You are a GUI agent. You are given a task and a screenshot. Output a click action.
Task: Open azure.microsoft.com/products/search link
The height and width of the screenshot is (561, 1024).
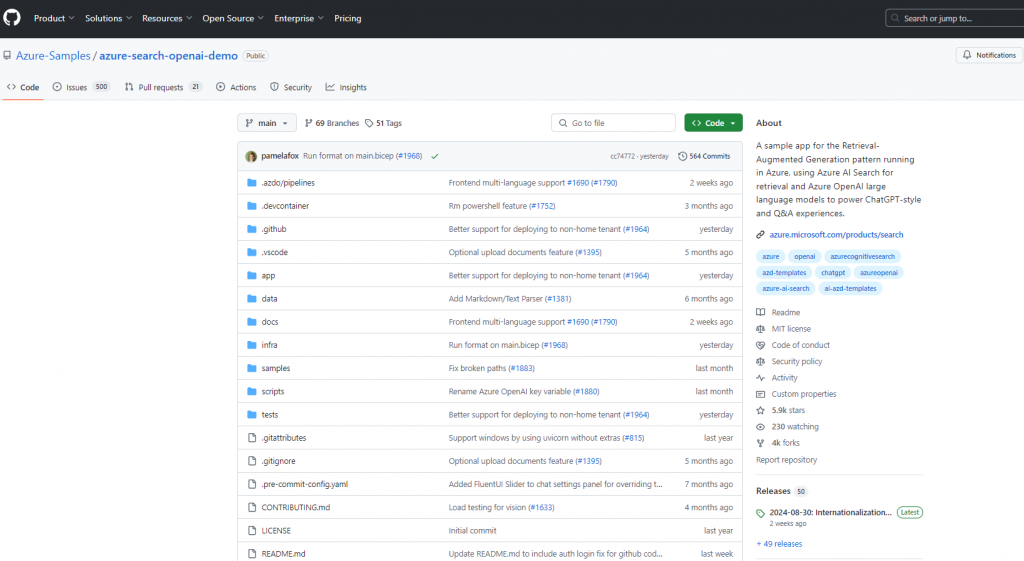point(836,235)
